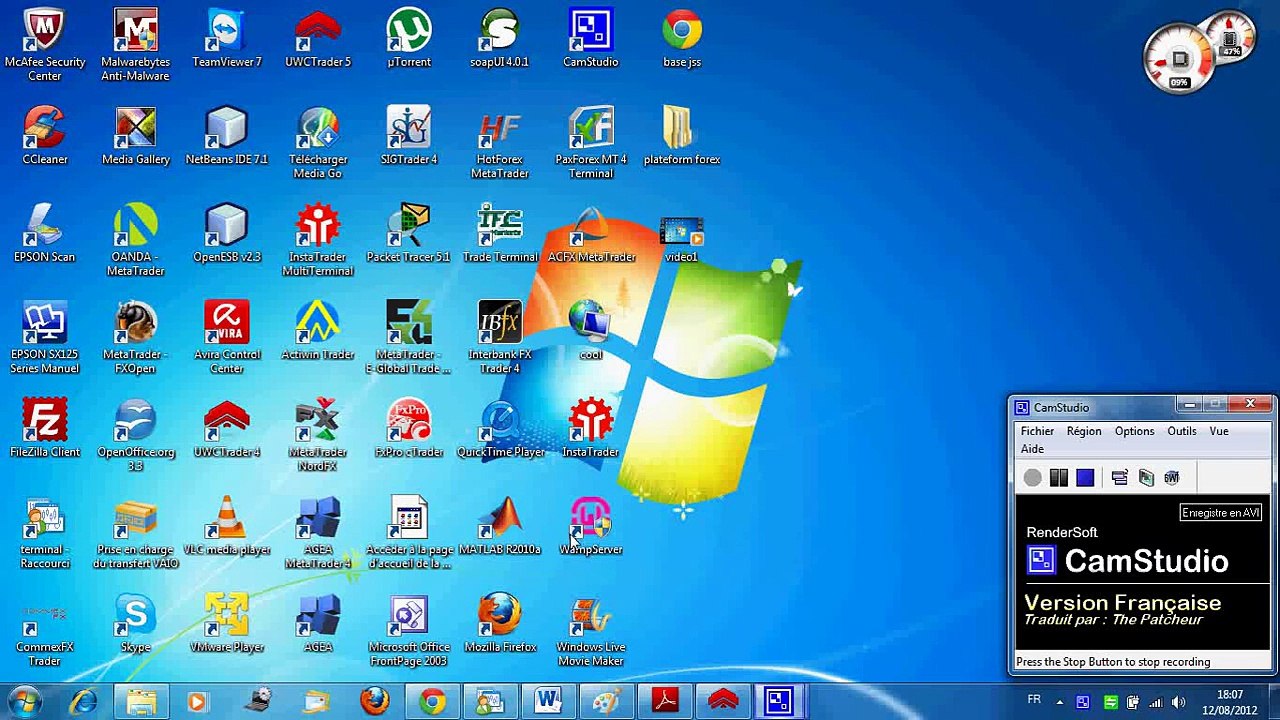1280x720 pixels.
Task: Select the Malwarebytes Anti-Malware desktop icon
Action: pyautogui.click(x=136, y=45)
